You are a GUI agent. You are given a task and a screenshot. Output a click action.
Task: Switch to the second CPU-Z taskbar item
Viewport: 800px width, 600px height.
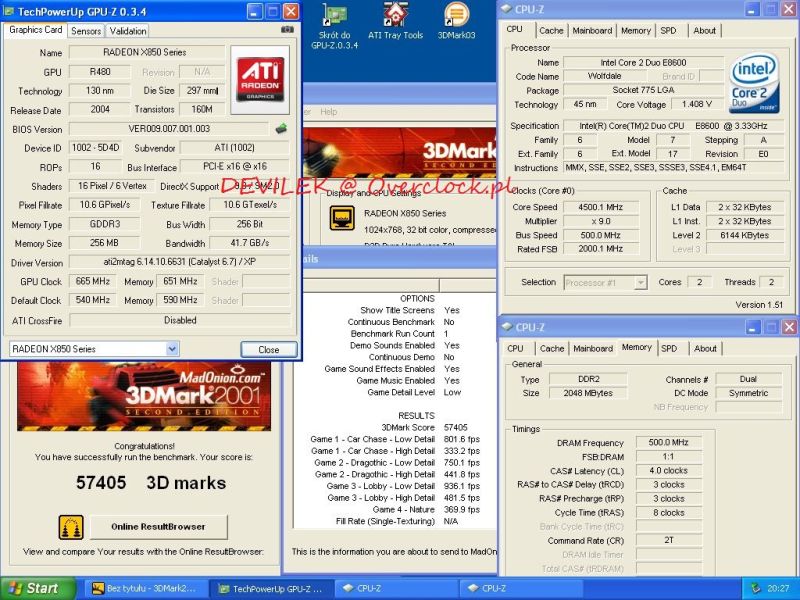click(x=521, y=588)
